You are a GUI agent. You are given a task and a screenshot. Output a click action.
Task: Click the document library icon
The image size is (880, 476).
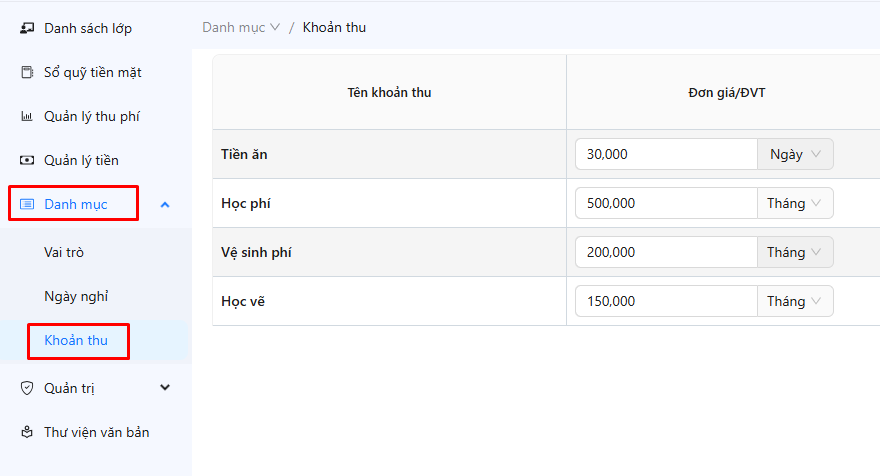(27, 432)
